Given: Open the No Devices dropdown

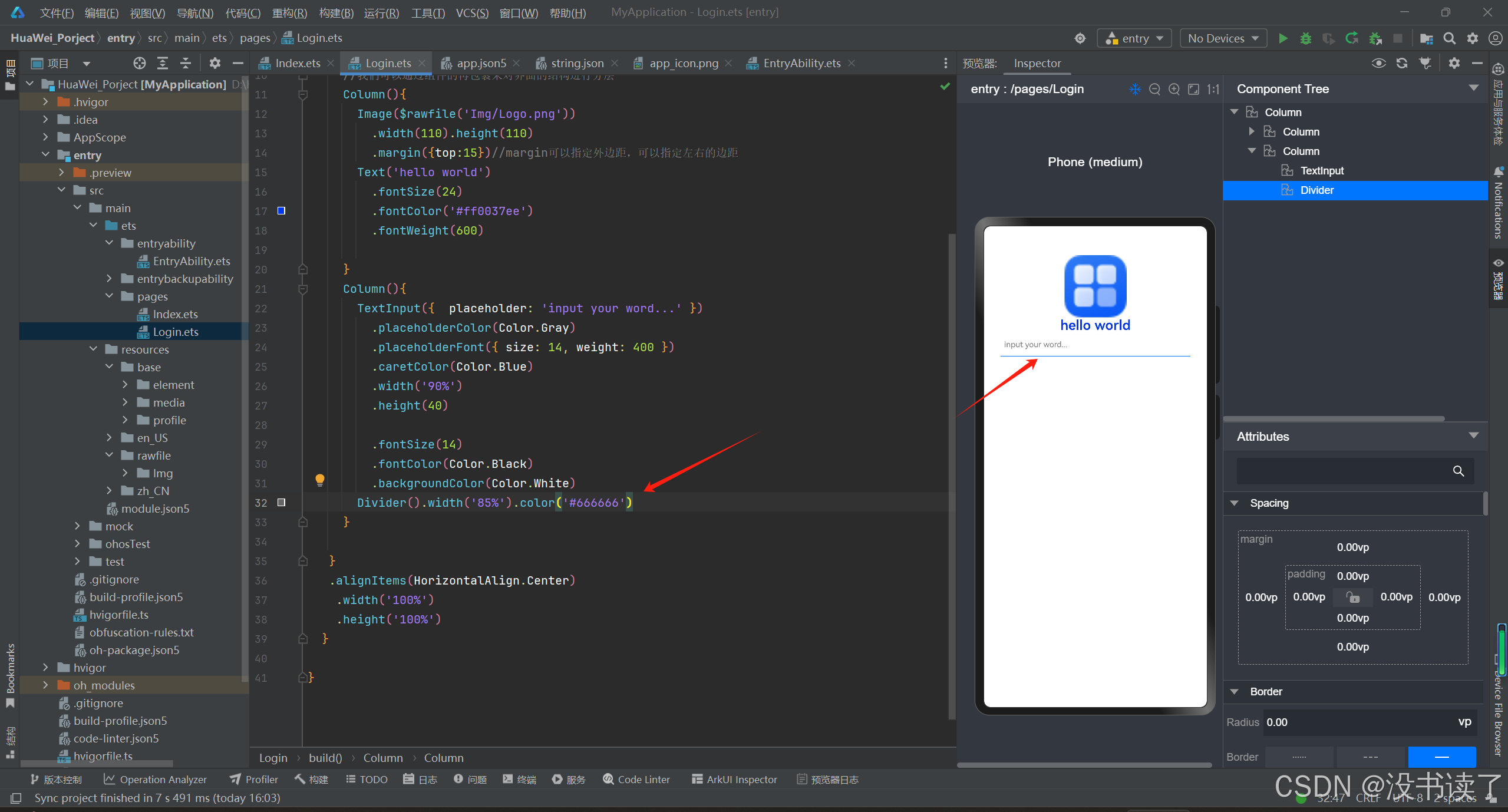Looking at the screenshot, I should [x=1223, y=38].
